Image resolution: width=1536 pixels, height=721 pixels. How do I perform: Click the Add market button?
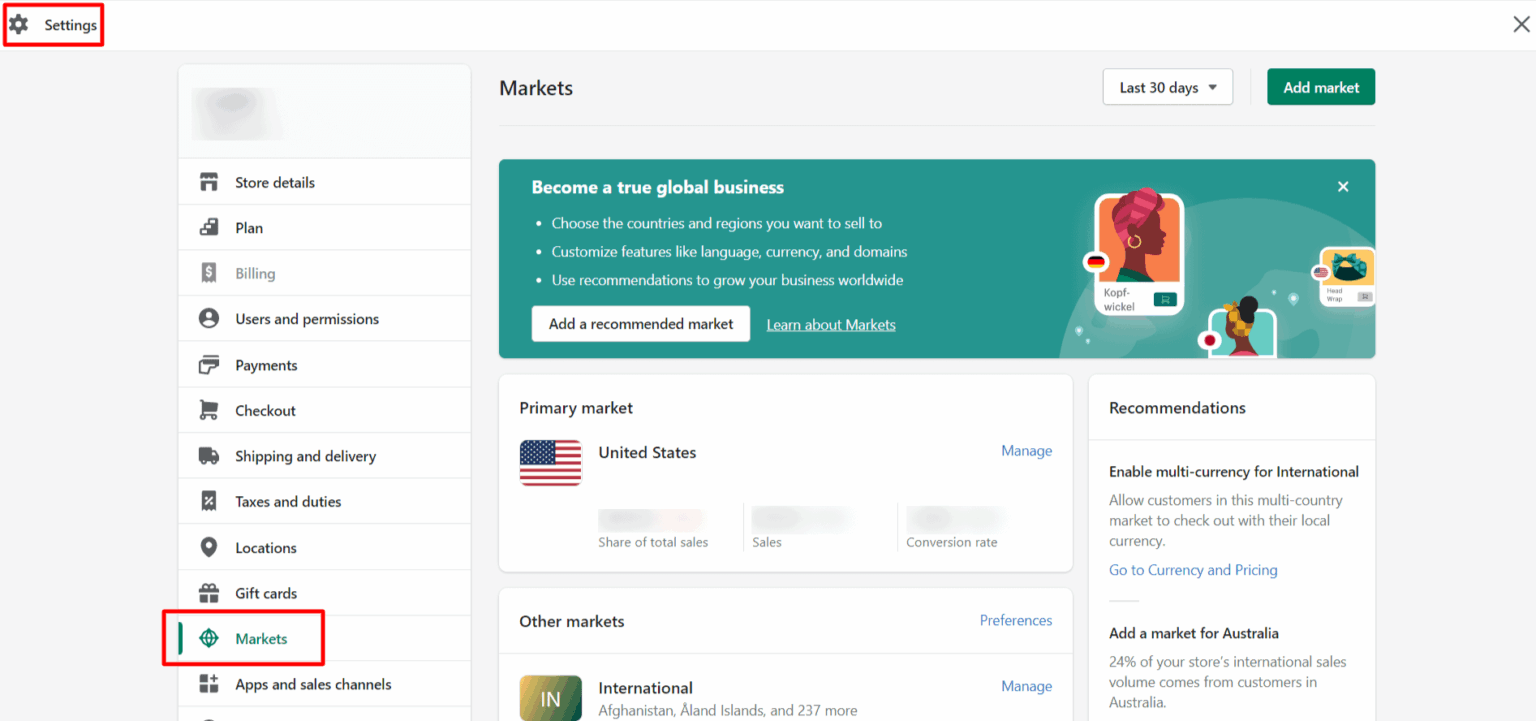(x=1320, y=87)
